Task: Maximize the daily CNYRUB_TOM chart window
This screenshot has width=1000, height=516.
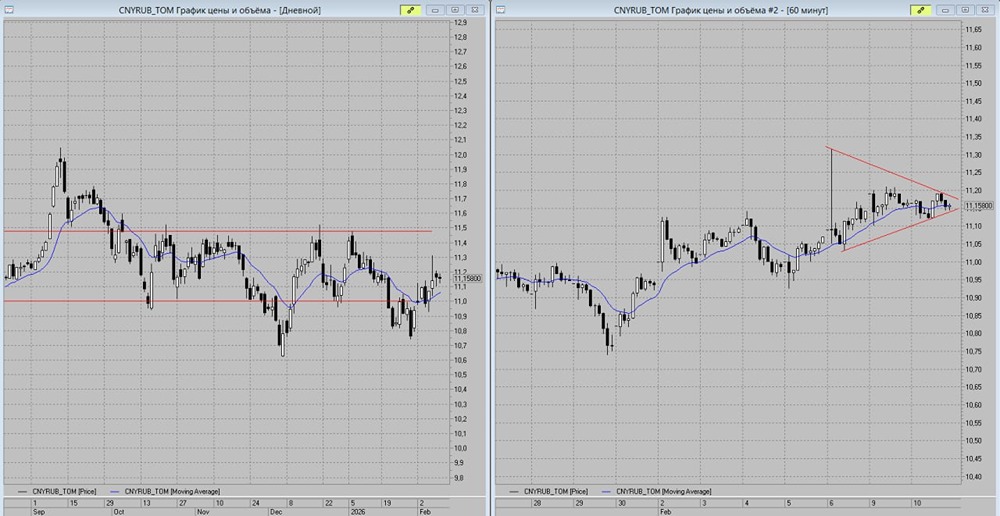Action: tap(455, 10)
